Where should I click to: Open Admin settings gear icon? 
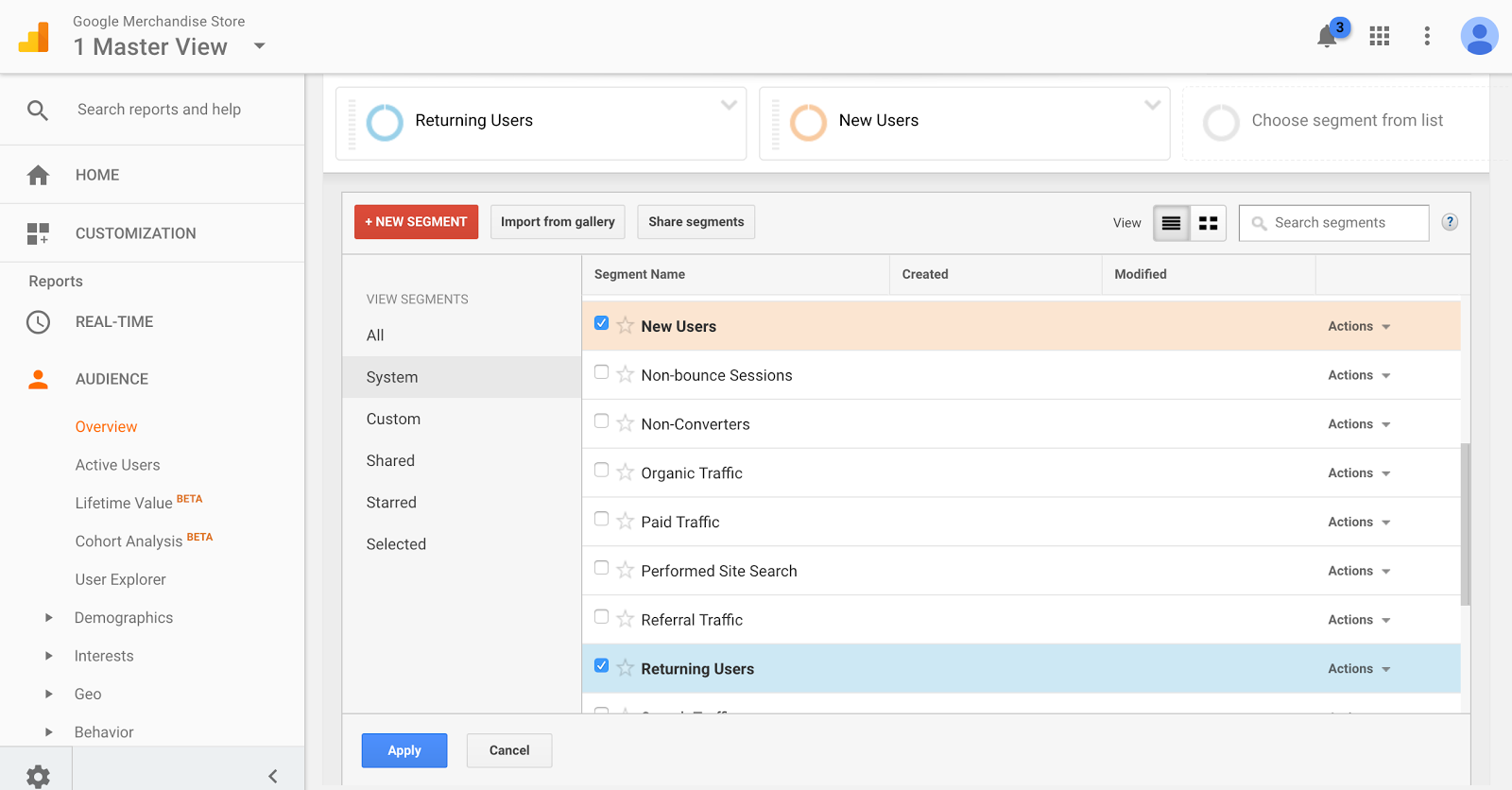38,777
